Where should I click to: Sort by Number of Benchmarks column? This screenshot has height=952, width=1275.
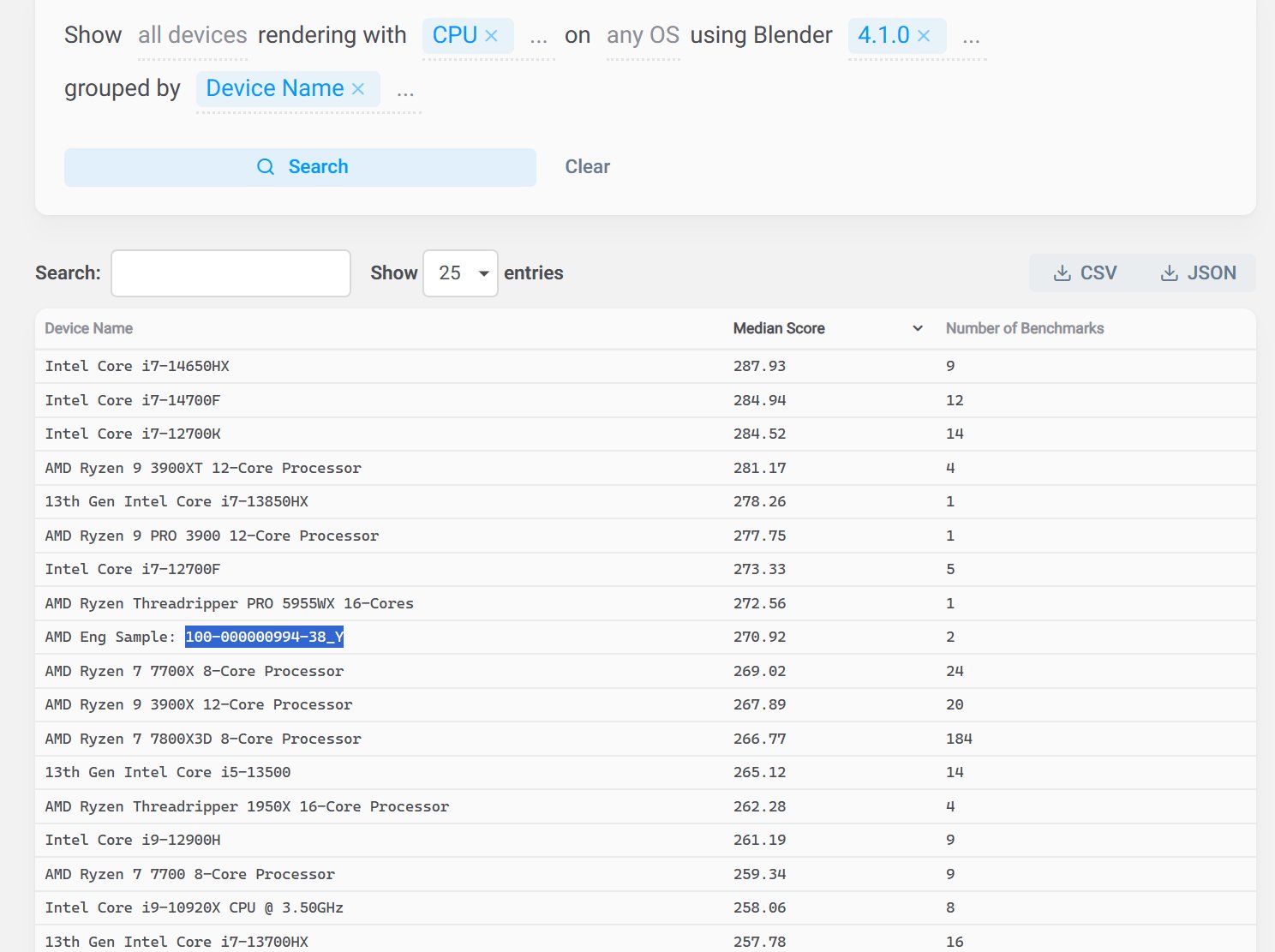click(1024, 328)
